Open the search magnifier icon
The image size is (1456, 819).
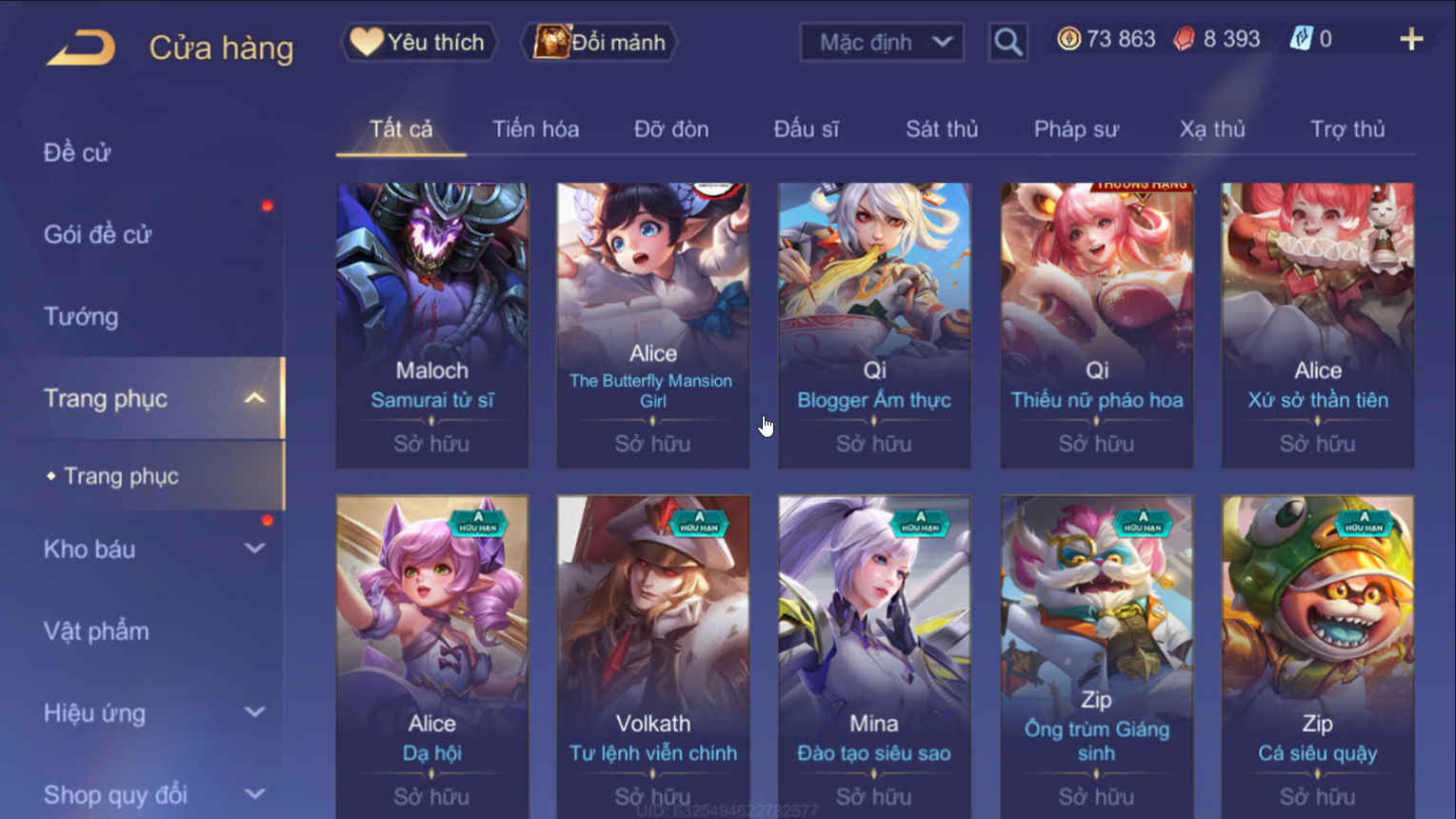[x=1007, y=42]
